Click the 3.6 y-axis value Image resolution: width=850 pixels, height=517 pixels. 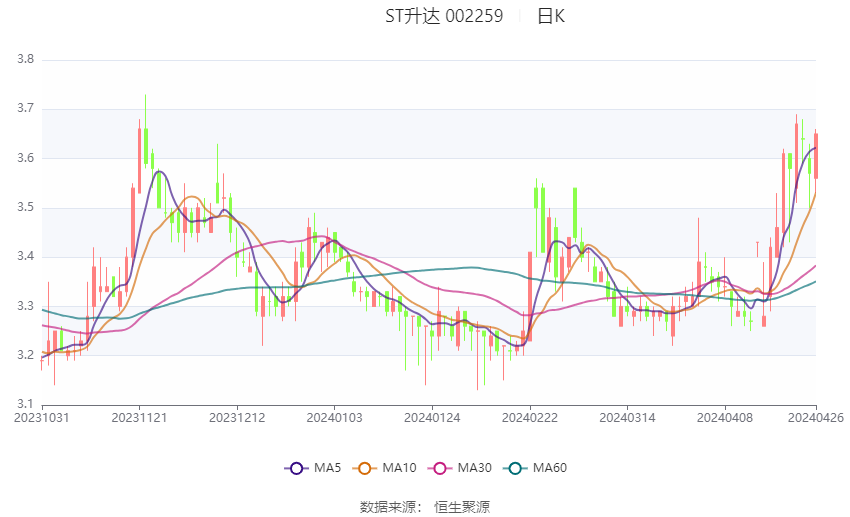[x=25, y=158]
